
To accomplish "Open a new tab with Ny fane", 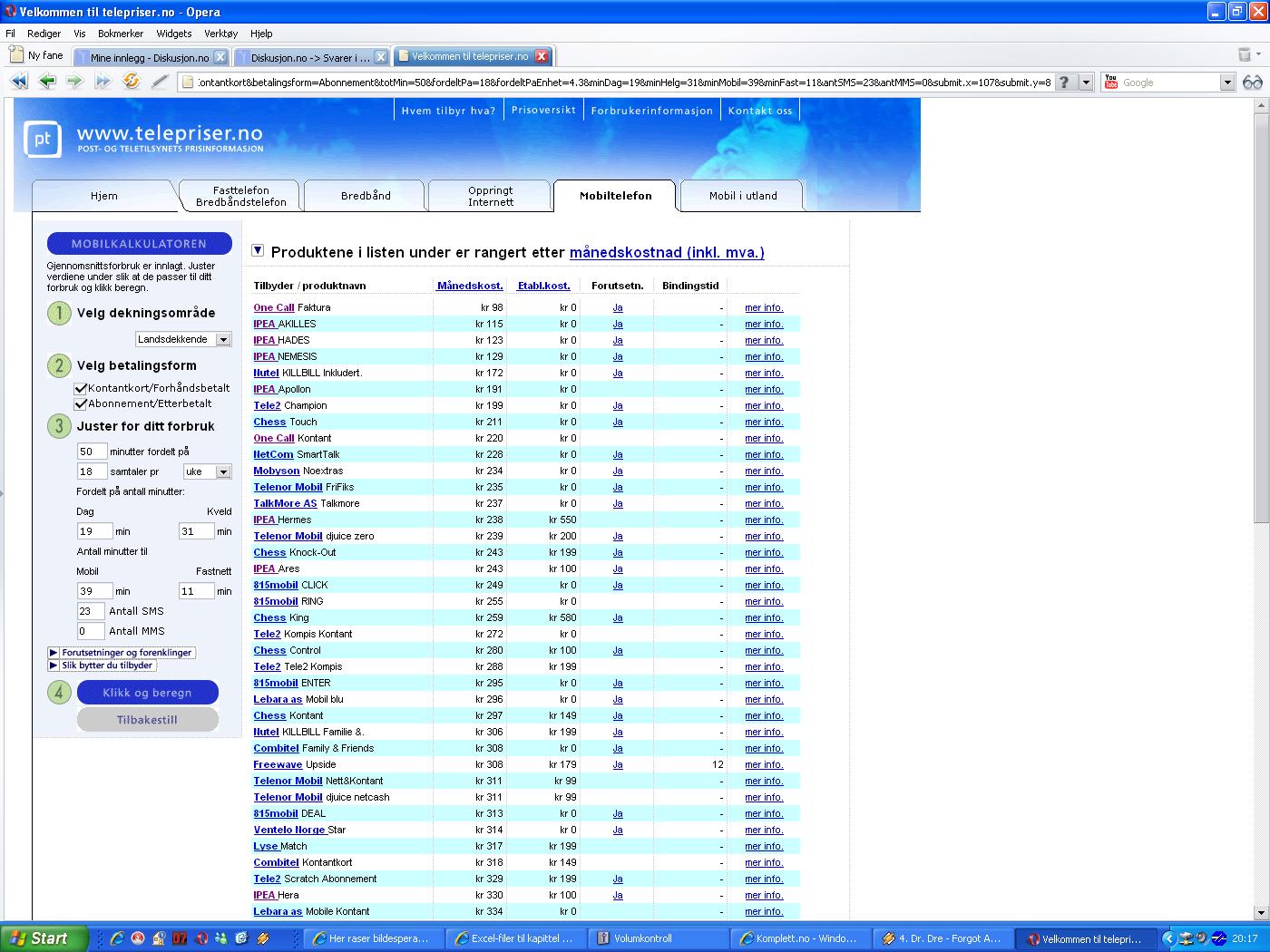I will [x=36, y=55].
